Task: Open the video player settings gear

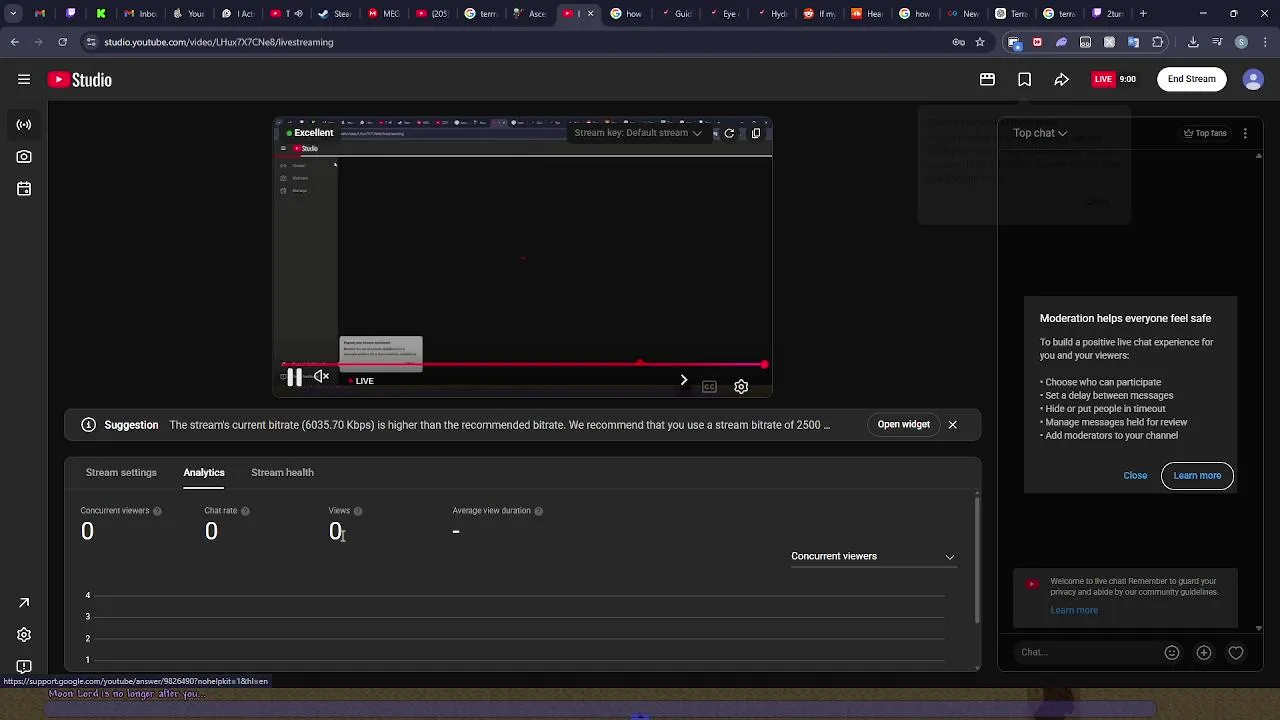Action: coord(741,387)
